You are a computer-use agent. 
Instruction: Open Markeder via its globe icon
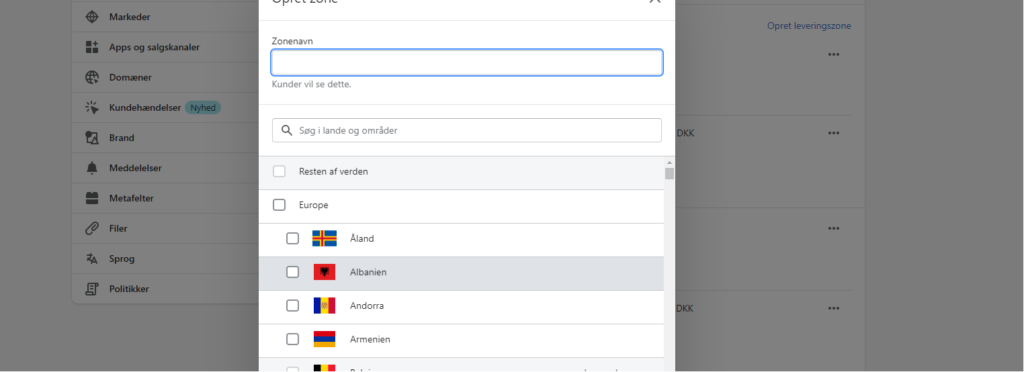tap(92, 17)
